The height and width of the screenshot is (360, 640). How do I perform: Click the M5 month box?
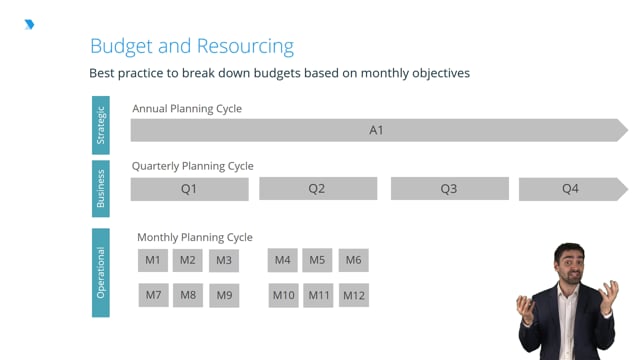coord(317,260)
